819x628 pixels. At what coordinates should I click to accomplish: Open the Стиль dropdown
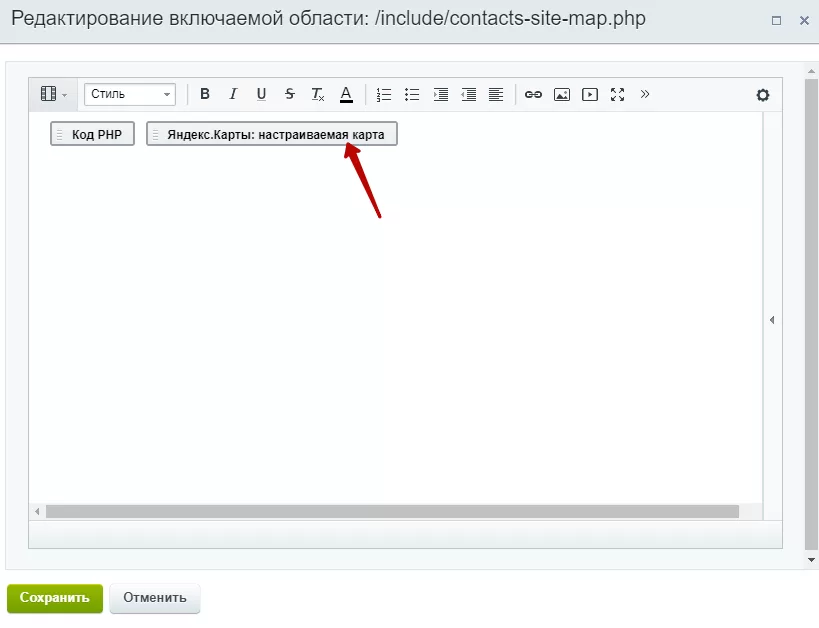(130, 95)
